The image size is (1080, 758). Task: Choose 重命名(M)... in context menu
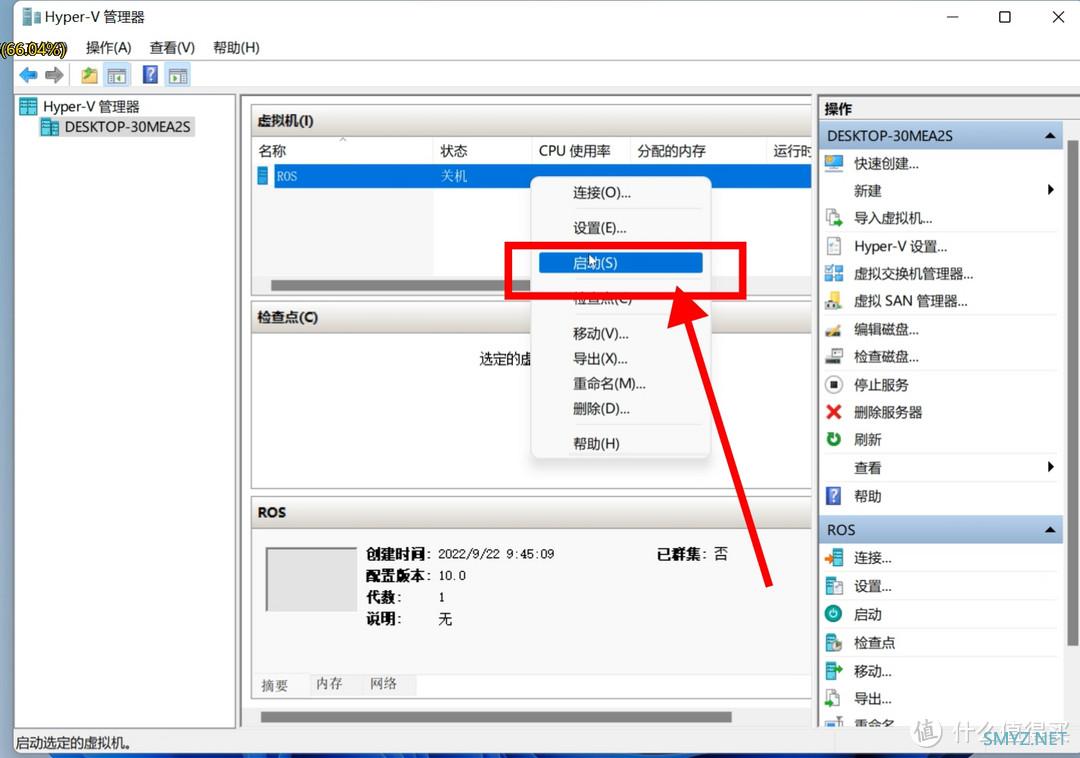point(621,383)
